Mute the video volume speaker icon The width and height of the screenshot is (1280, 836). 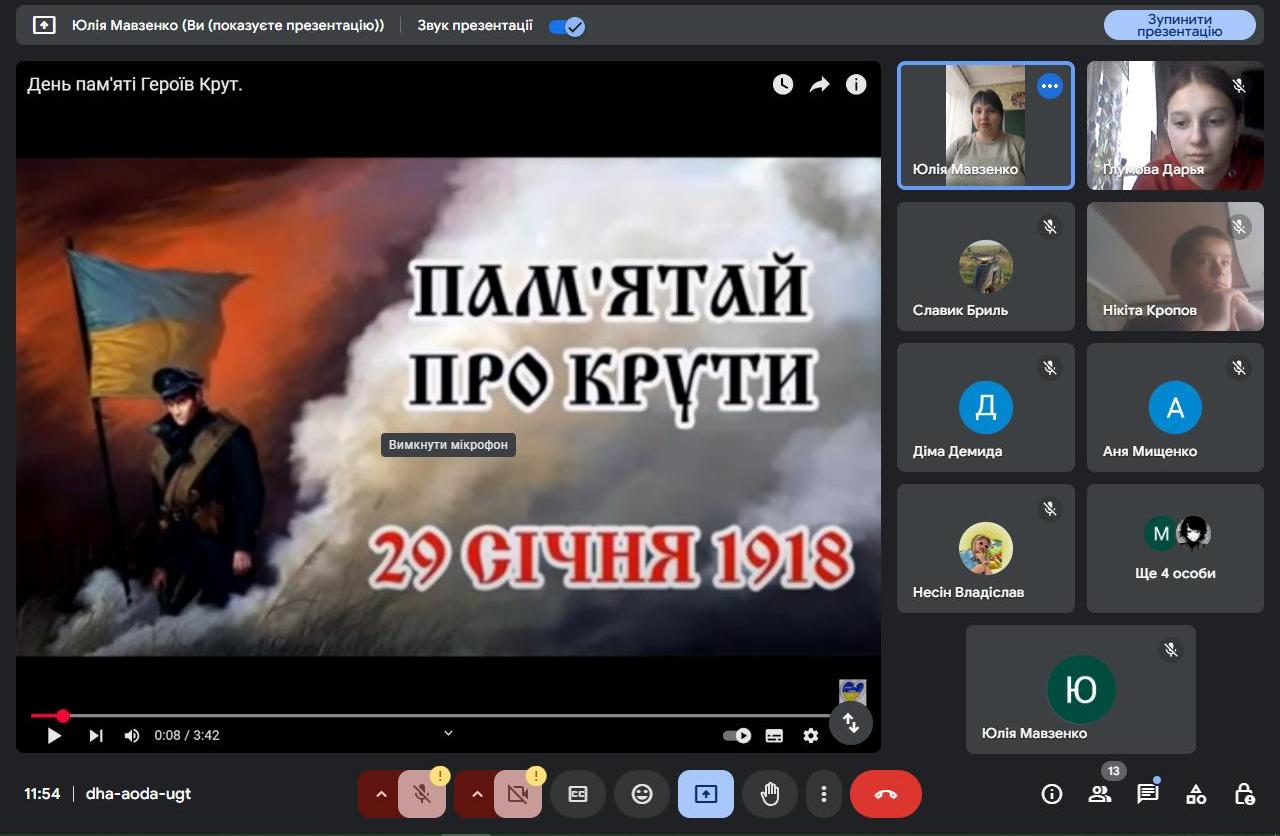(132, 736)
